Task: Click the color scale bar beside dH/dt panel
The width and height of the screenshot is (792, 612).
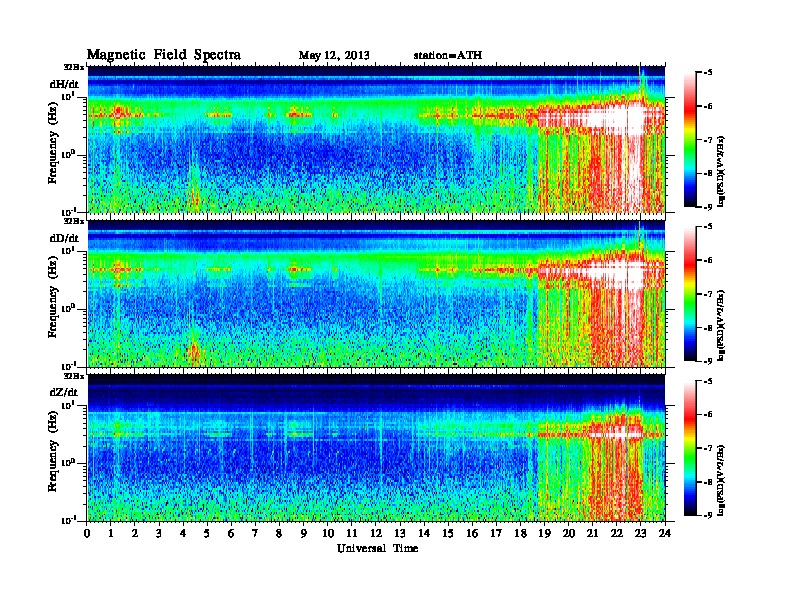Action: click(x=690, y=139)
